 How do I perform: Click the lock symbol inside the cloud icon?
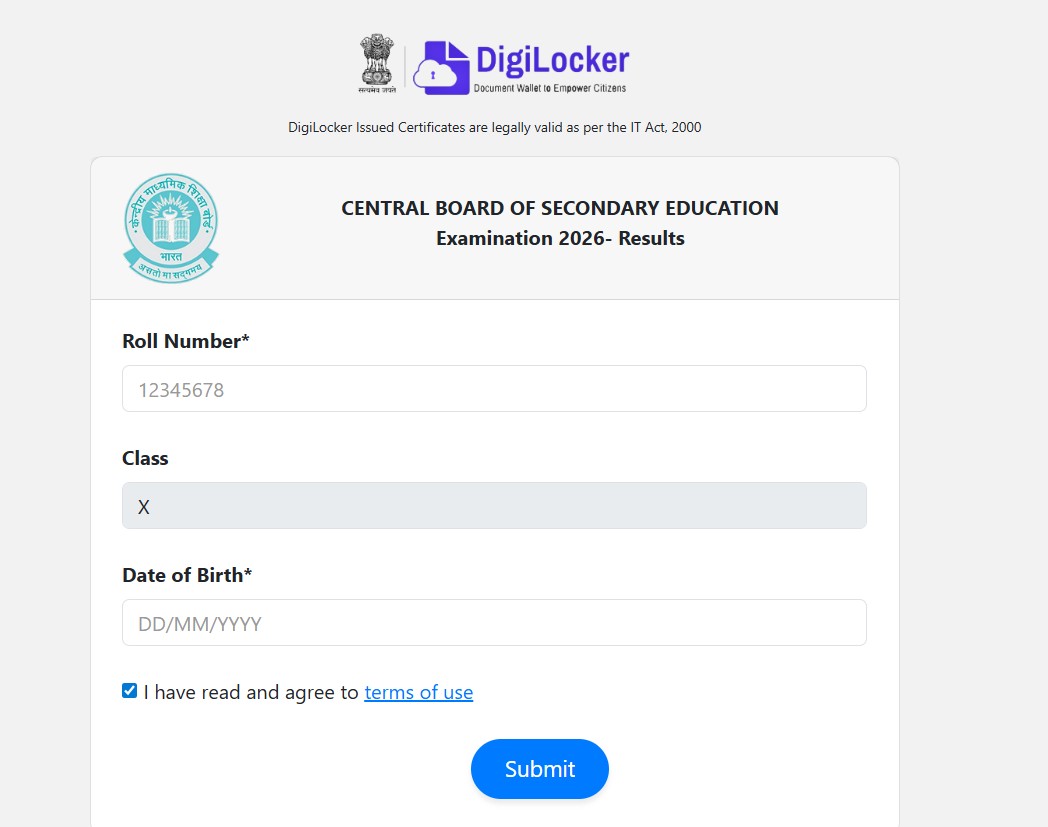tap(433, 75)
